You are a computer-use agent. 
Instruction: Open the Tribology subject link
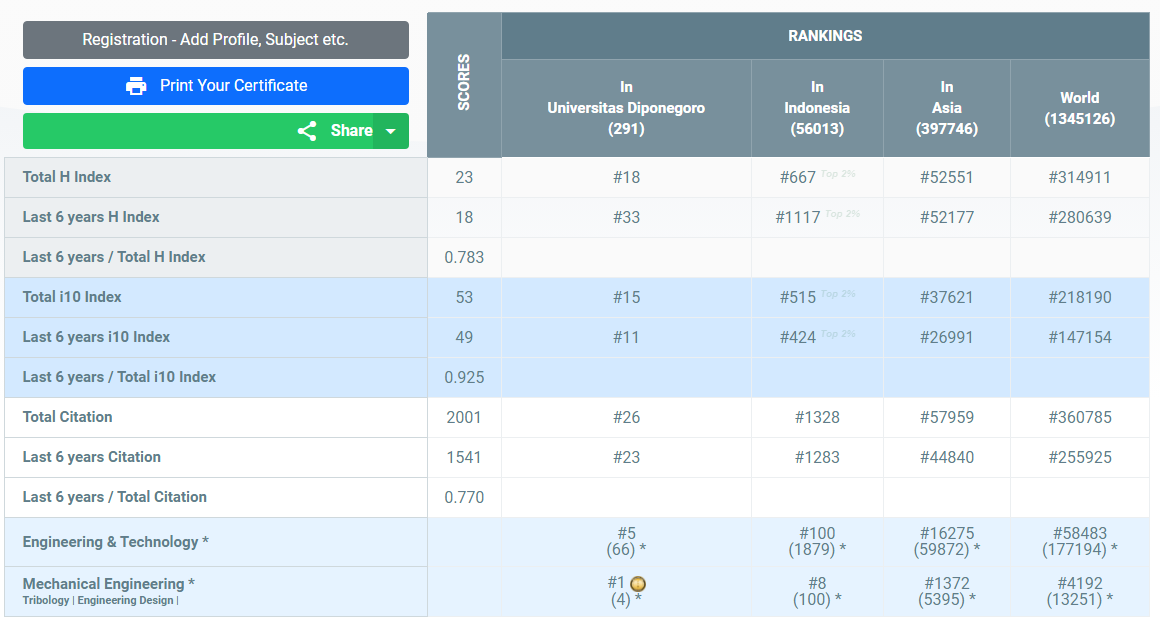[46, 601]
